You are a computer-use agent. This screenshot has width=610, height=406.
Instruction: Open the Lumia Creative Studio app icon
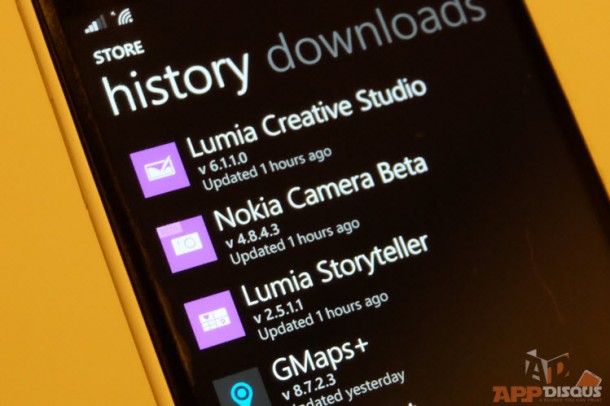click(x=160, y=170)
